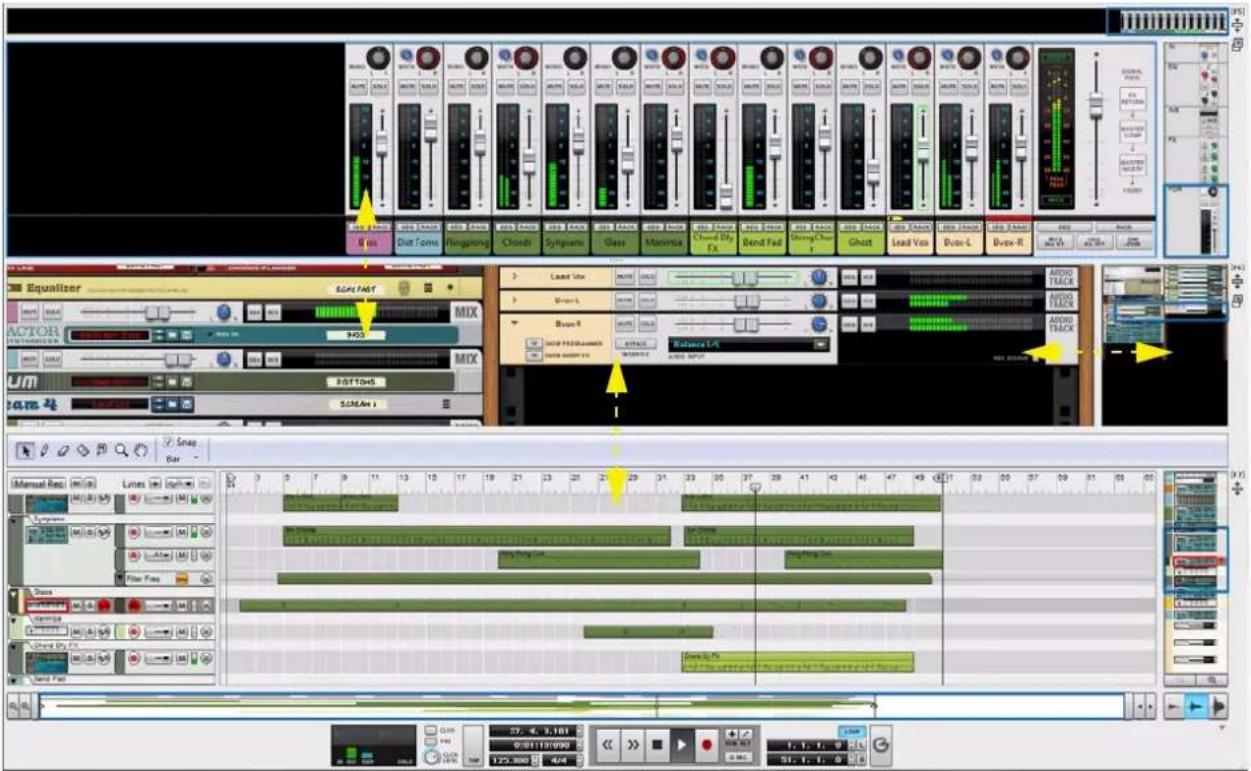Image resolution: width=1251 pixels, height=771 pixels.
Task: Select the Razor tool in the sequencer toolbar
Action: point(82,449)
